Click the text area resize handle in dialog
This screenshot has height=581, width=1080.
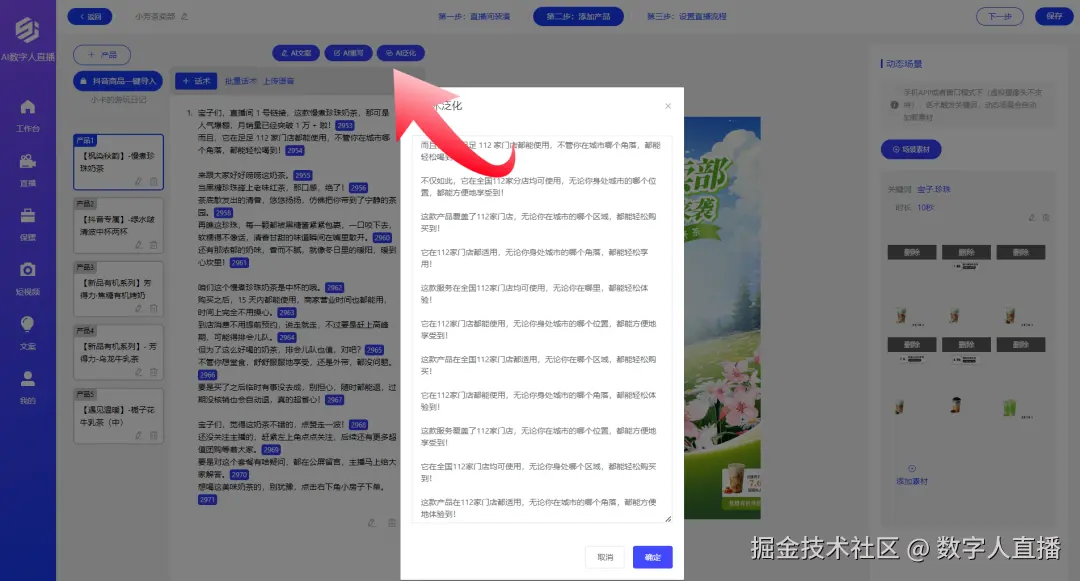click(668, 519)
